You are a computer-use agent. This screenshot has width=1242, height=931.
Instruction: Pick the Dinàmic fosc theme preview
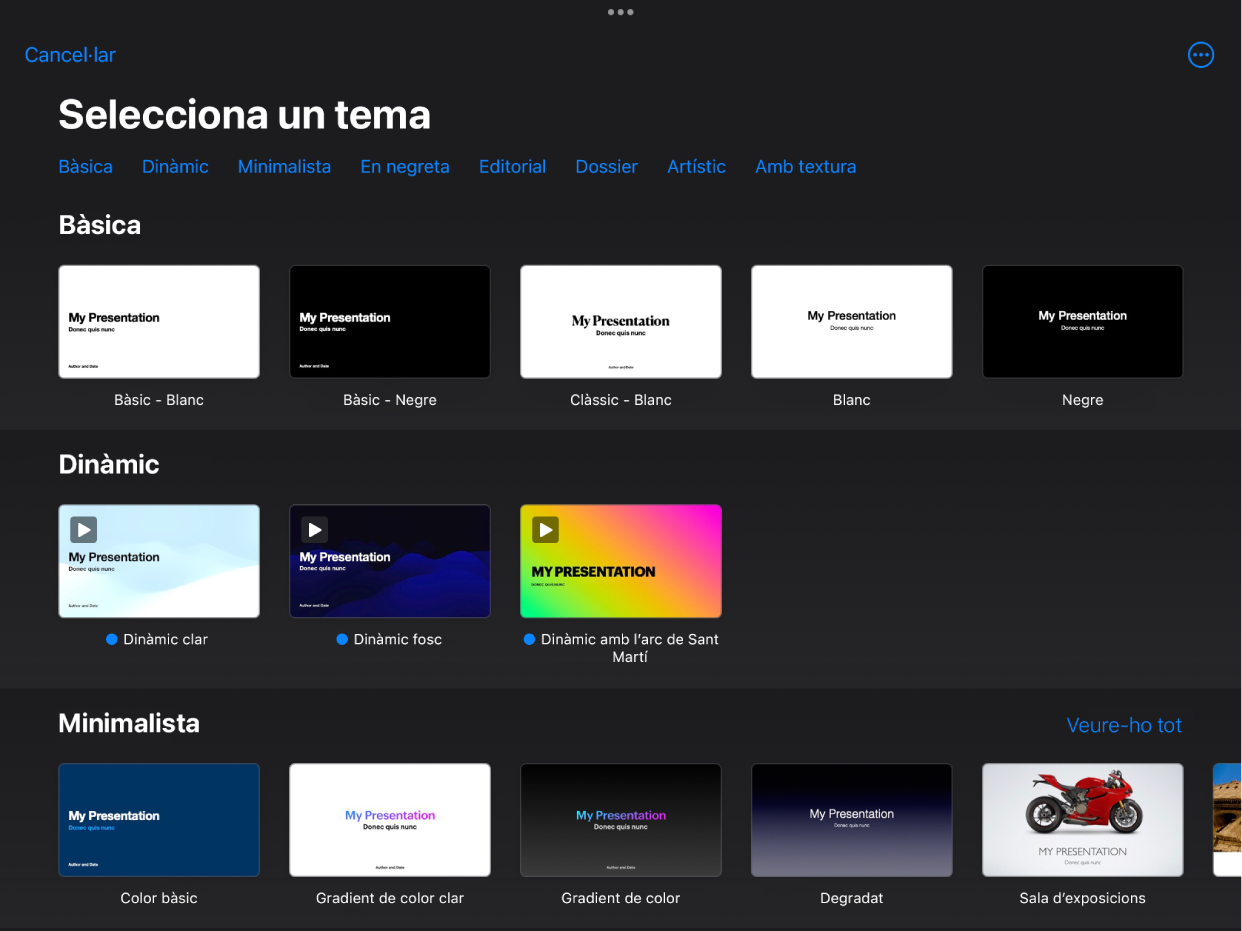point(390,561)
